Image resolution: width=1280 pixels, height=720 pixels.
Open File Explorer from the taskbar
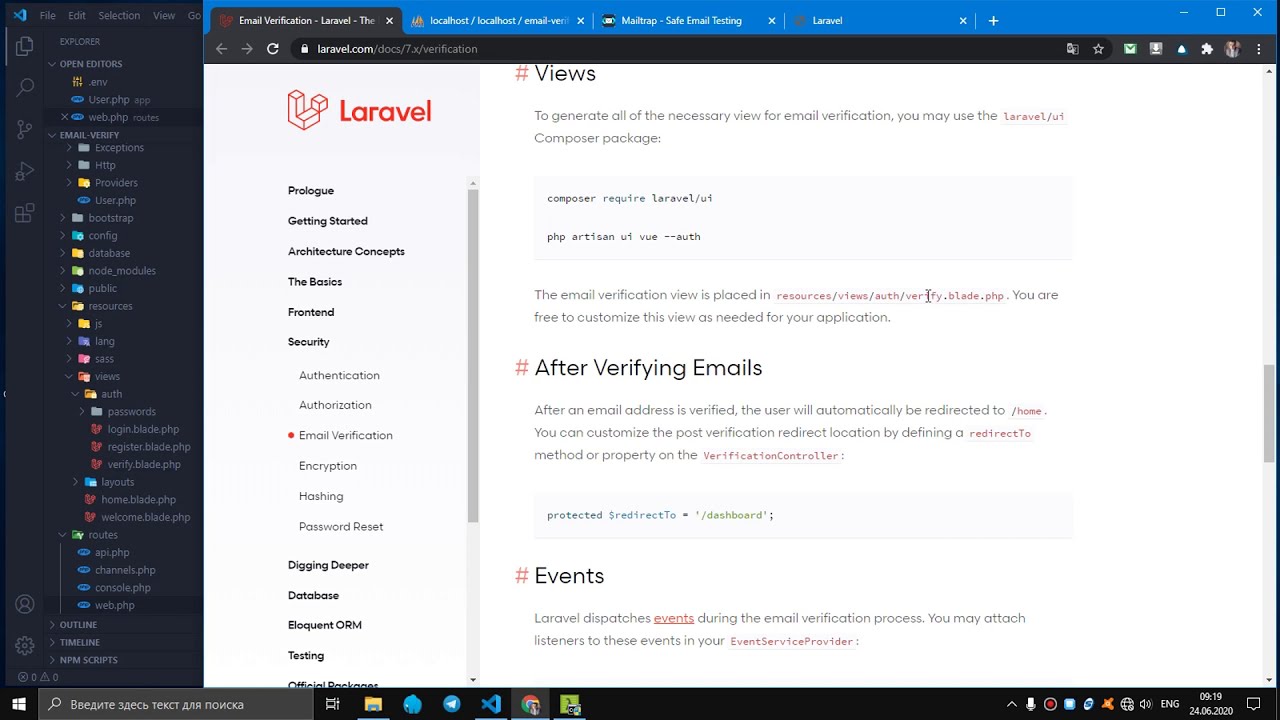pyautogui.click(x=373, y=704)
